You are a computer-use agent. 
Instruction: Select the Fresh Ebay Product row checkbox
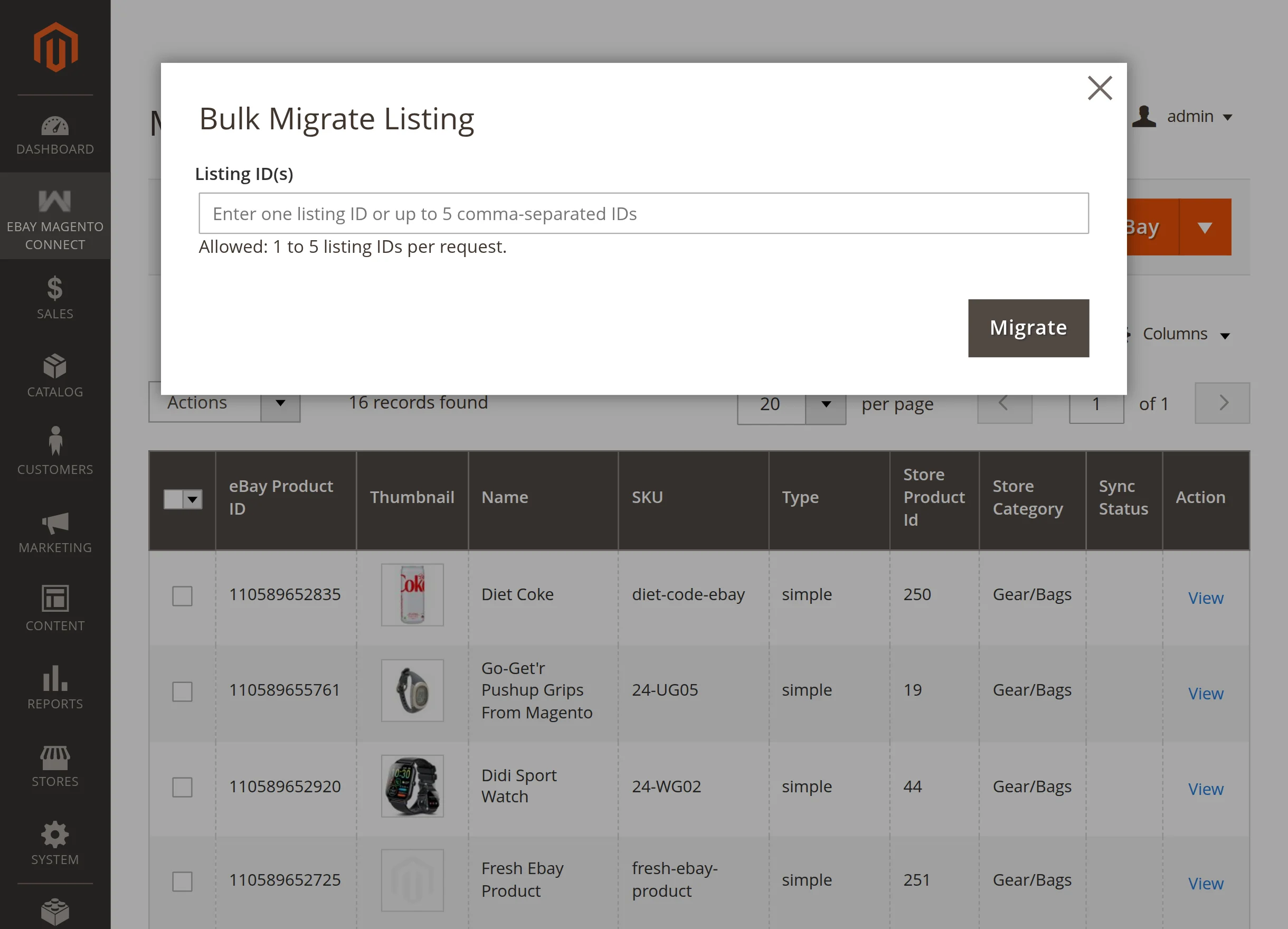tap(182, 881)
